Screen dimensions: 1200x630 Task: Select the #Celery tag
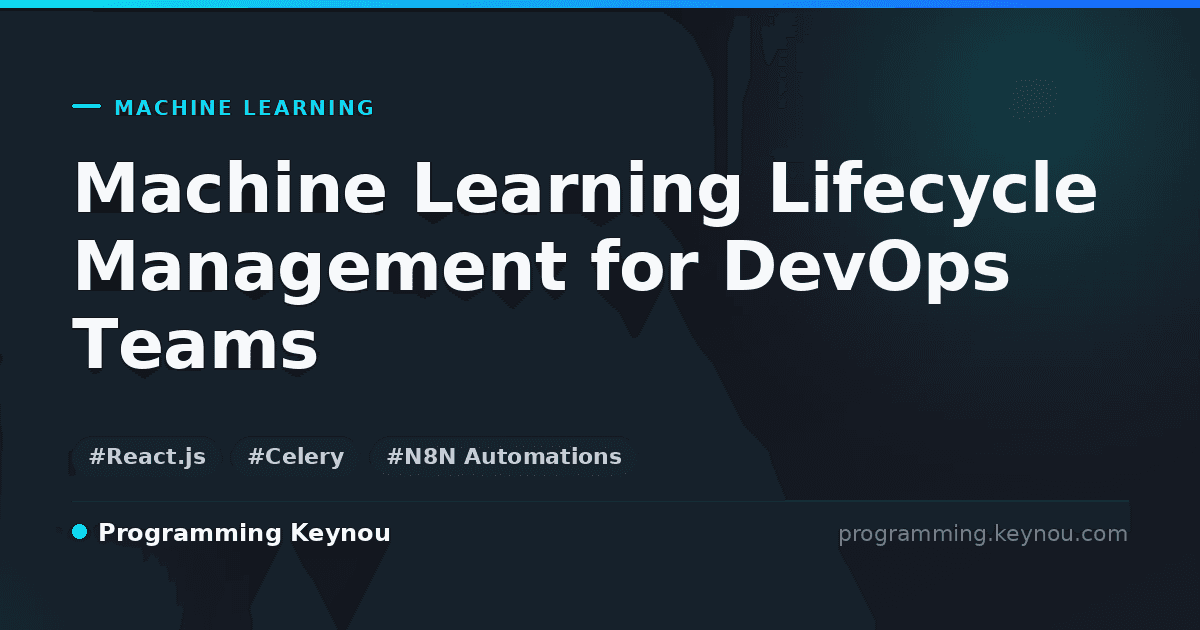coord(296,457)
